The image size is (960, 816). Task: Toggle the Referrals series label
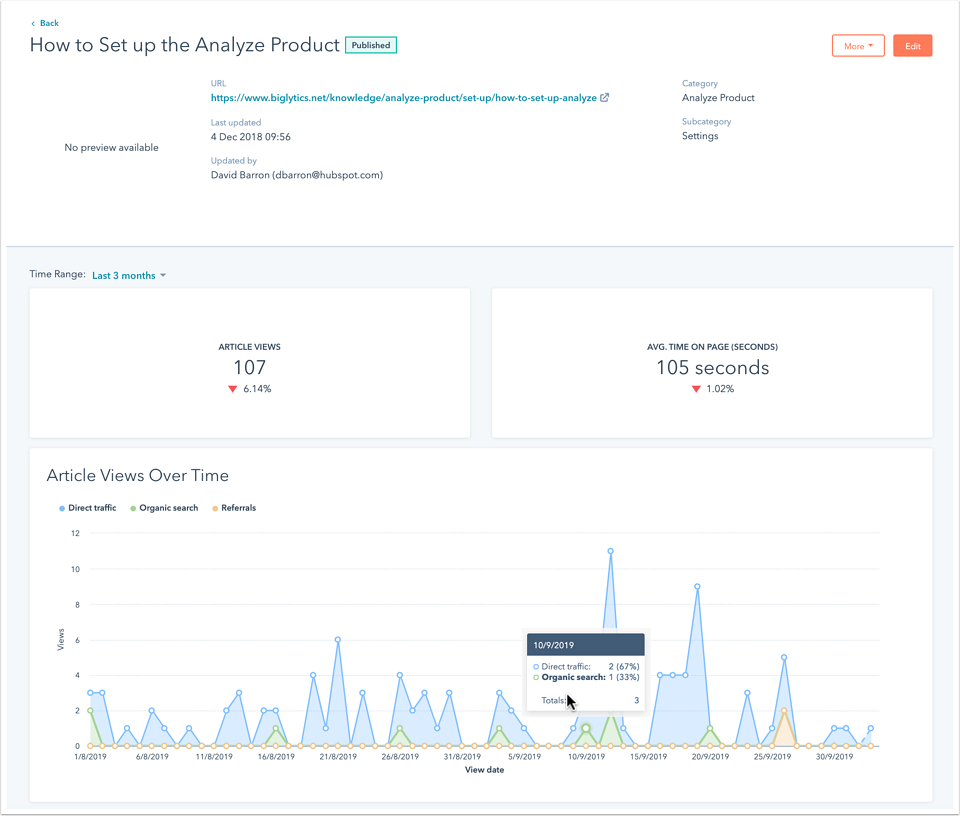click(238, 508)
